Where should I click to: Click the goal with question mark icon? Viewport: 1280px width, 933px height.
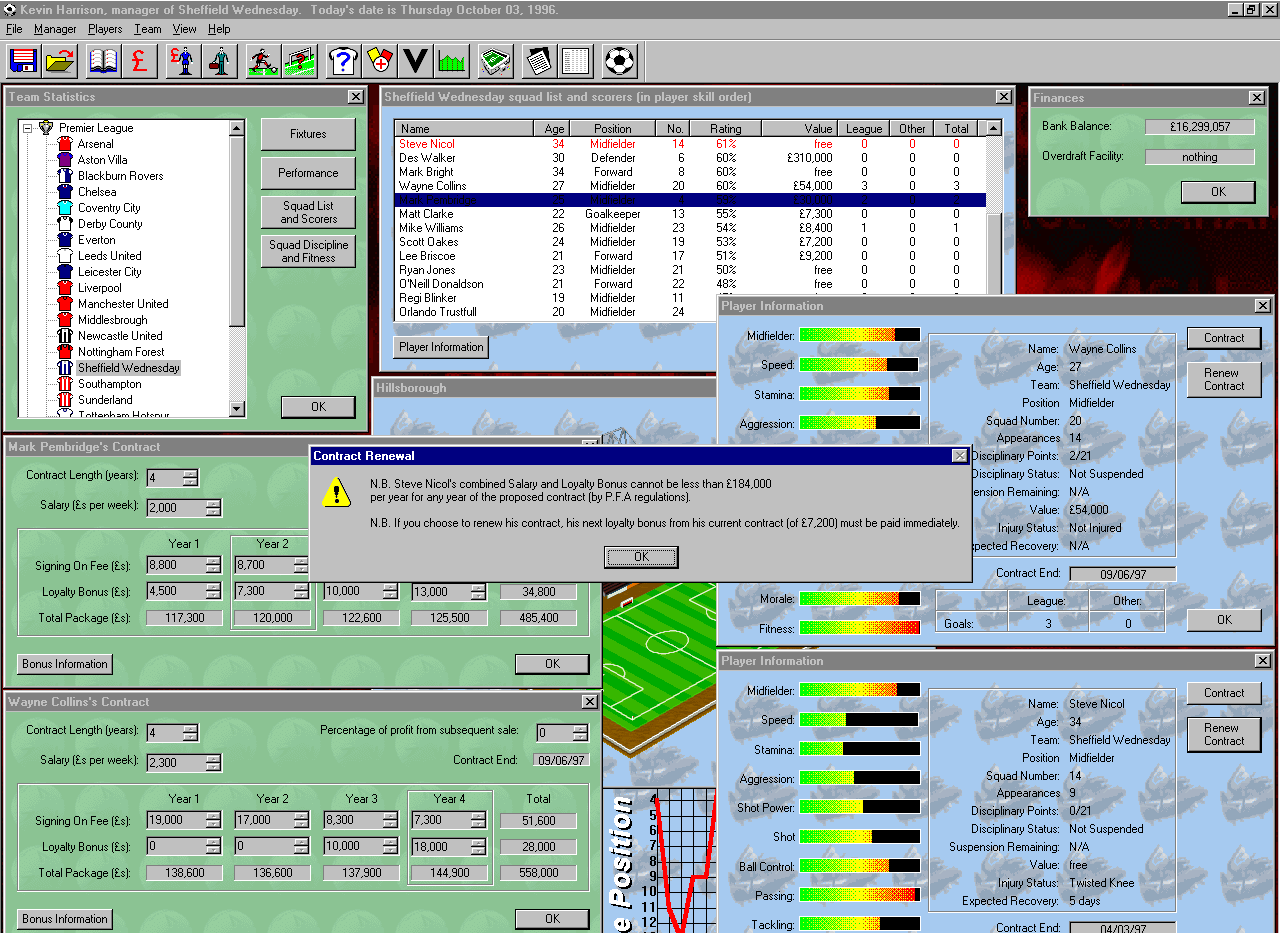click(299, 61)
